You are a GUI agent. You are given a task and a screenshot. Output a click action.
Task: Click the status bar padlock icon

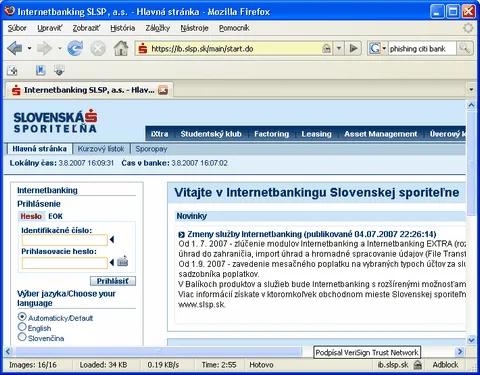(x=418, y=365)
